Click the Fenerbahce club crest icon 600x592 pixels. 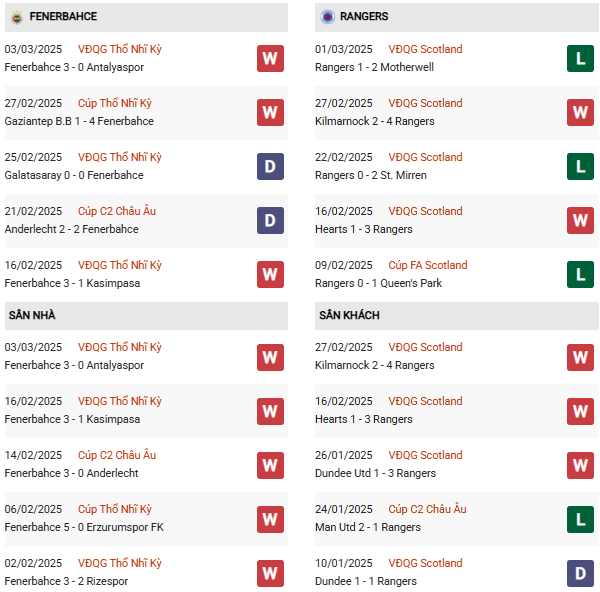point(16,17)
